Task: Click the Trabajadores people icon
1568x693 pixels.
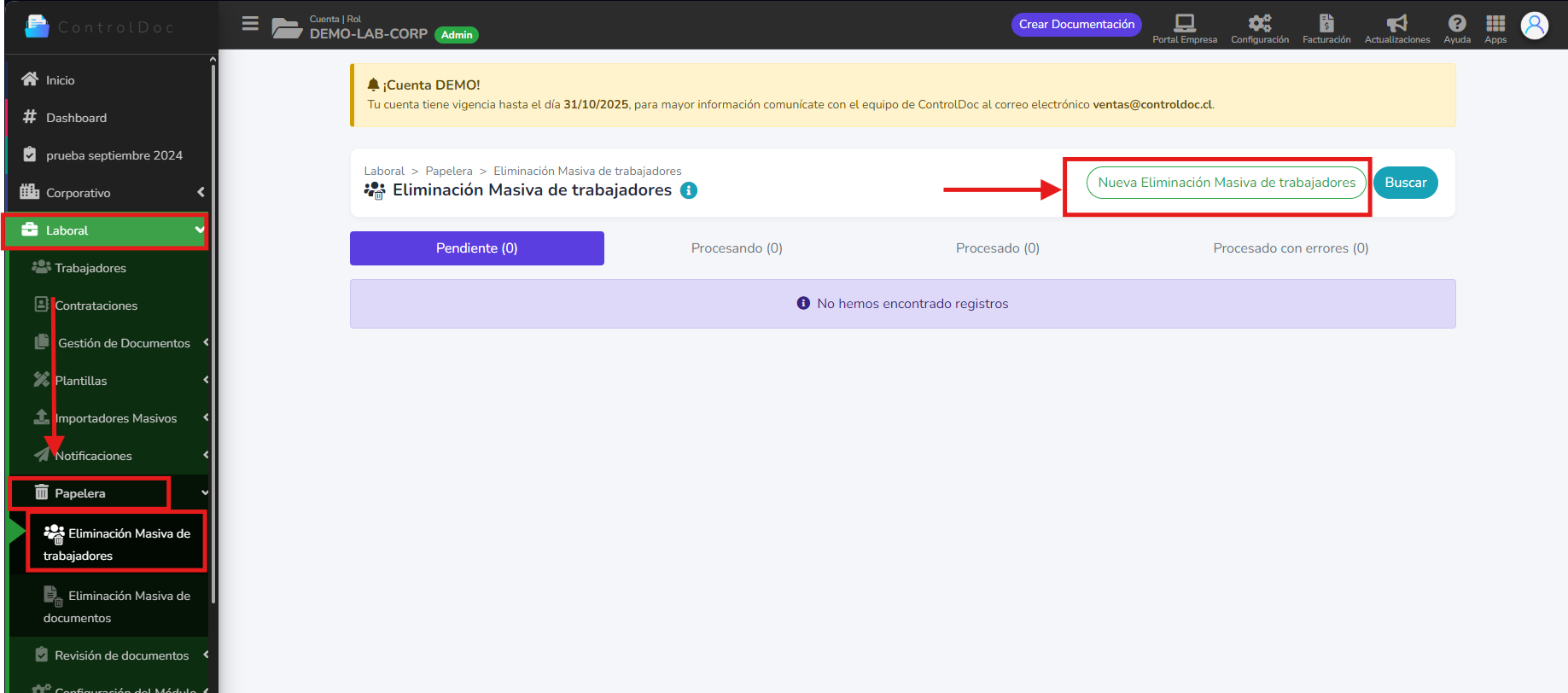Action: tap(41, 267)
